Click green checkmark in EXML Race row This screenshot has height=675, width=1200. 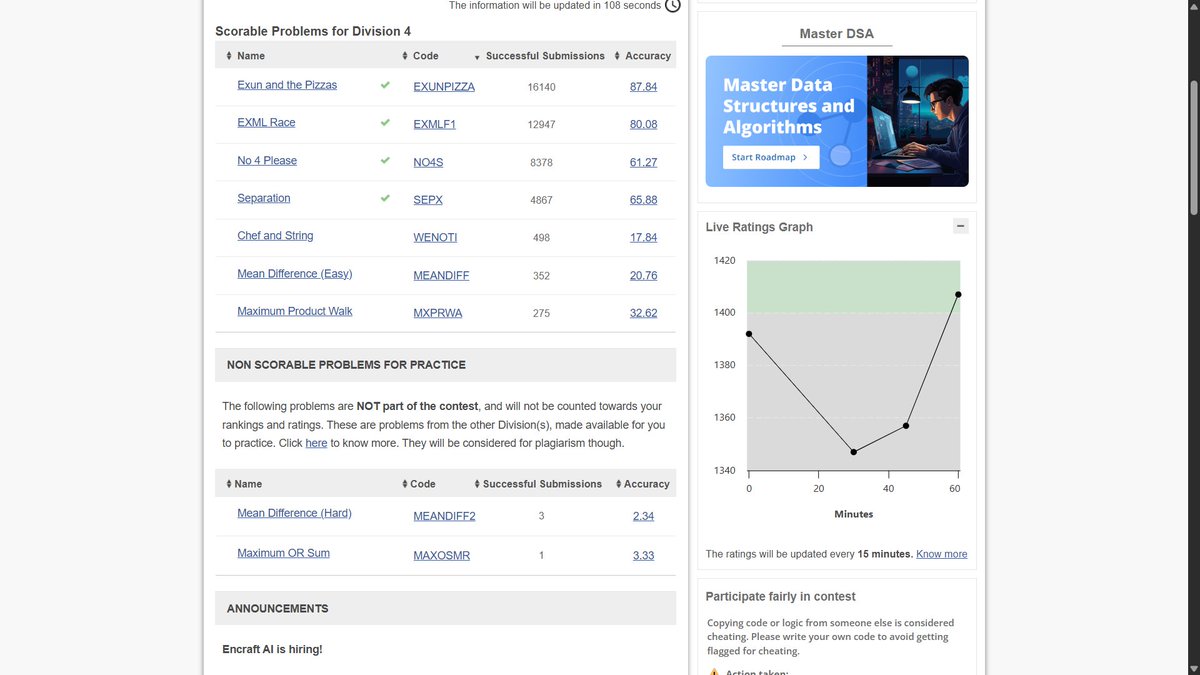(x=385, y=123)
